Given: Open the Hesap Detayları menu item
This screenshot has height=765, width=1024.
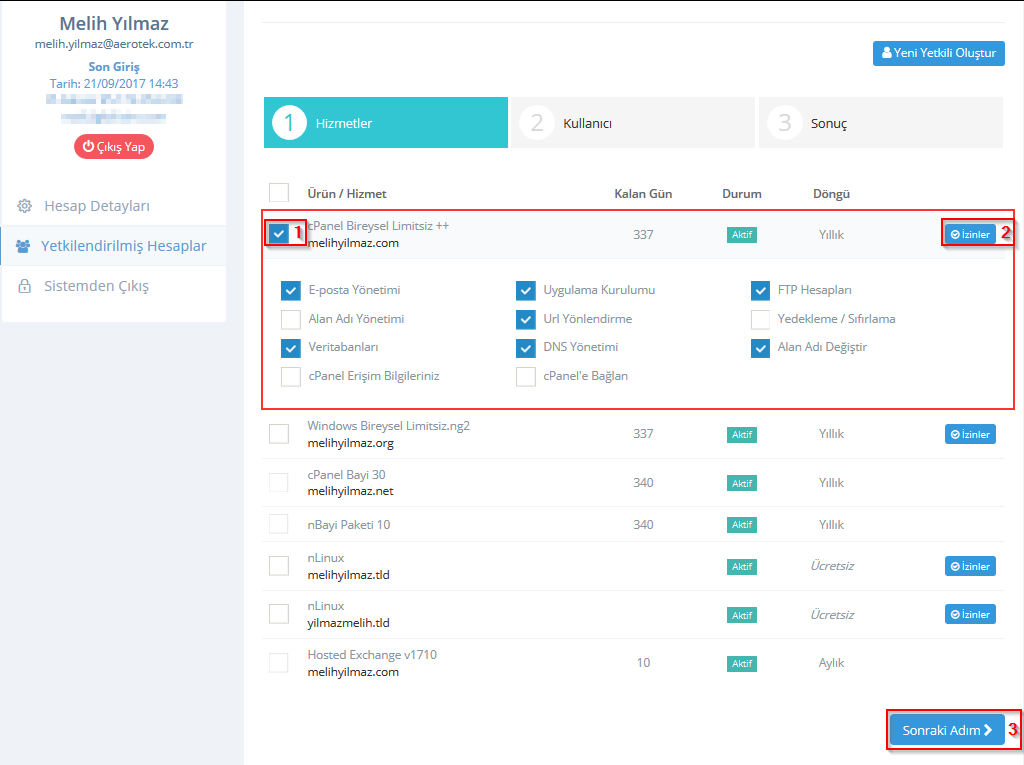Looking at the screenshot, I should tap(97, 206).
